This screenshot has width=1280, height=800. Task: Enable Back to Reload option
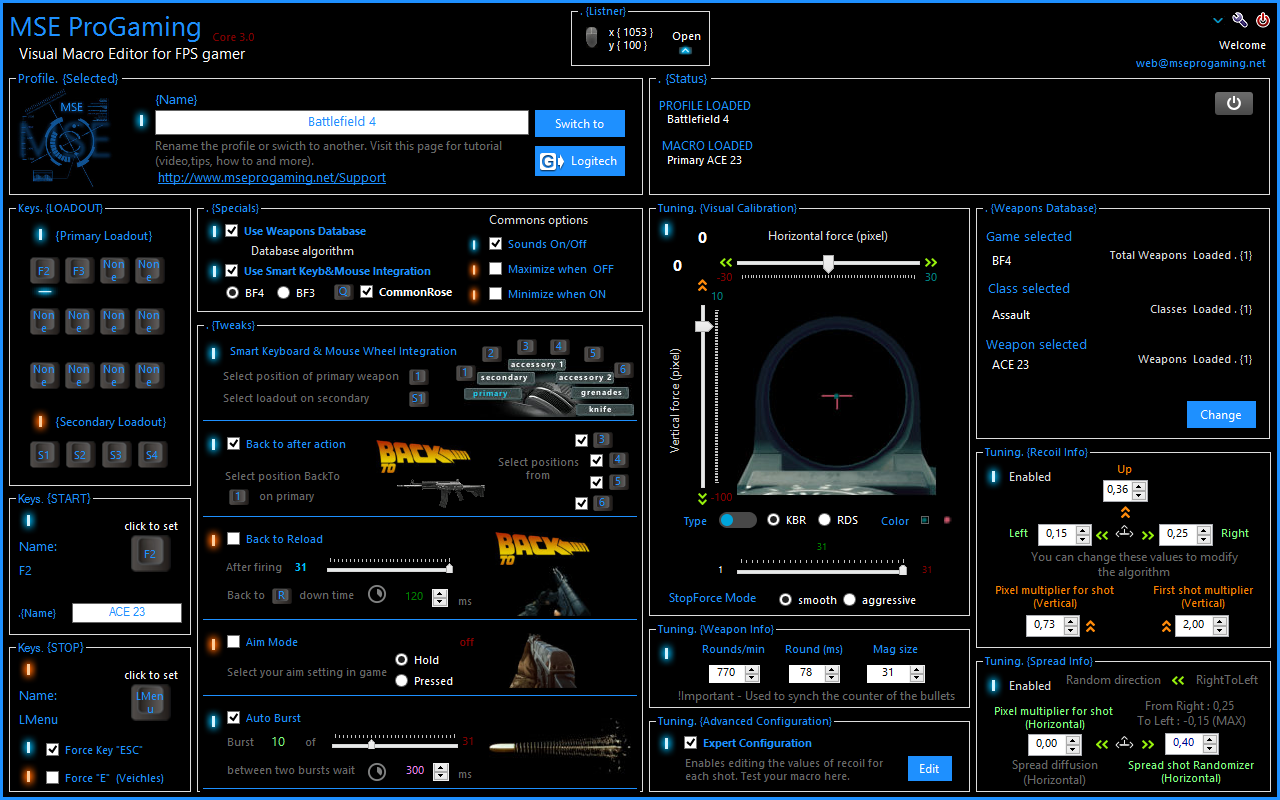point(234,539)
